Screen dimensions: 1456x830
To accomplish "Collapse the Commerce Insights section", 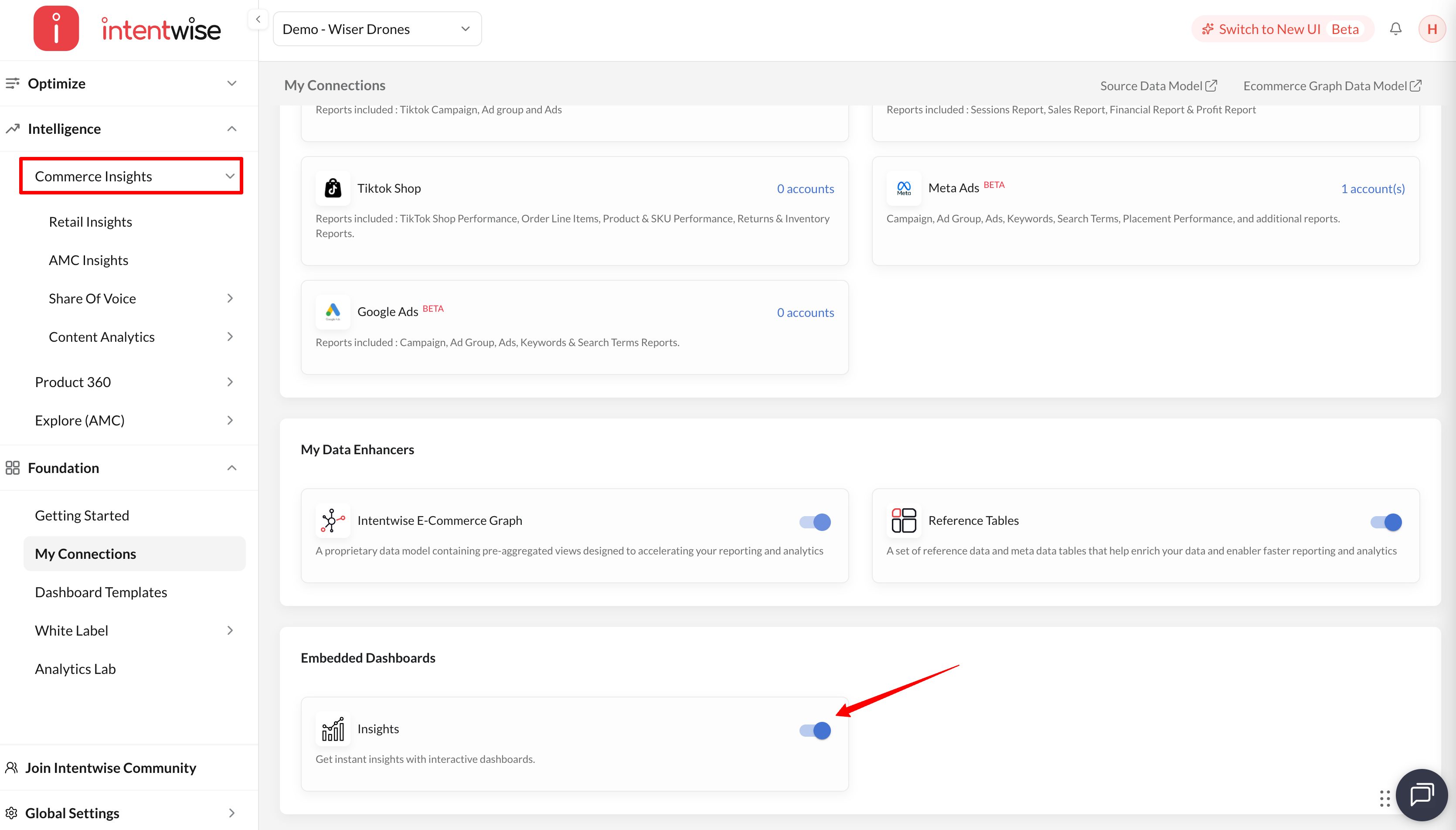I will [x=131, y=176].
